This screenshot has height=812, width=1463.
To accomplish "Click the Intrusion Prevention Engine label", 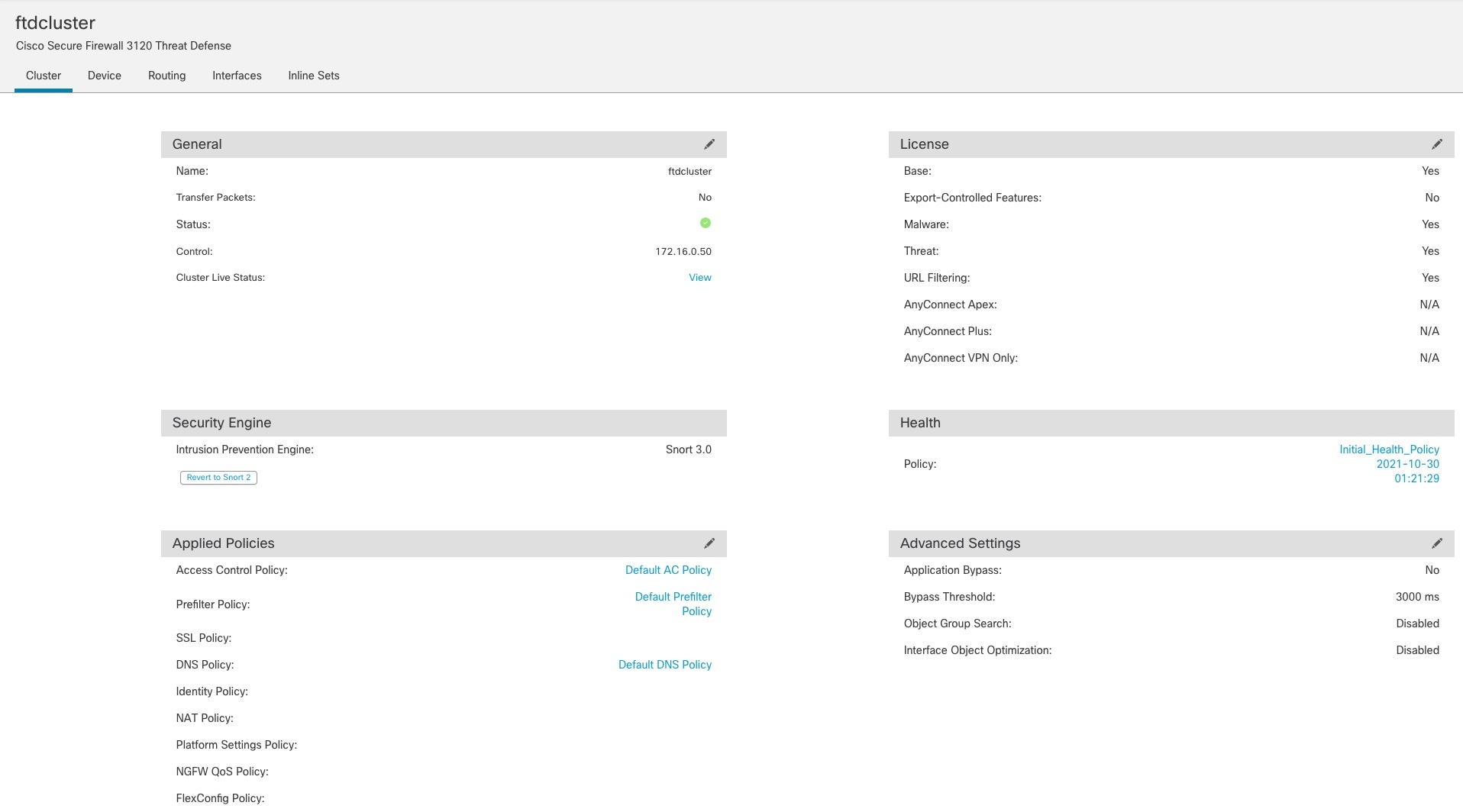I will [x=244, y=449].
